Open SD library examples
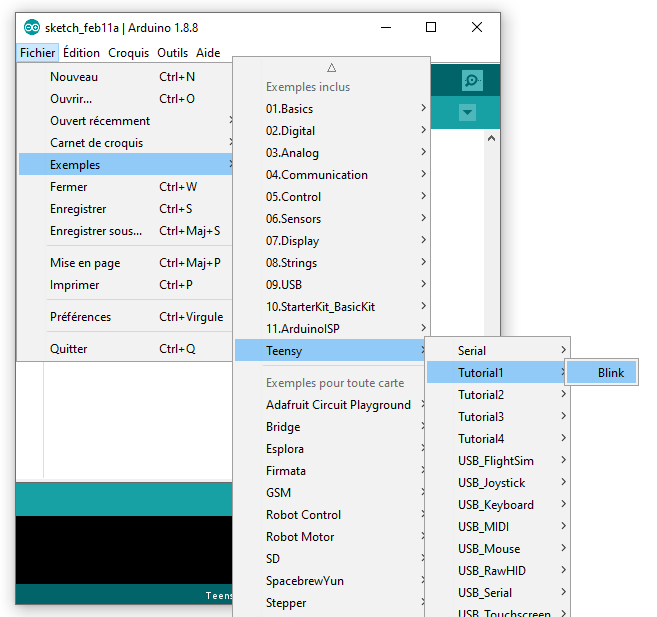 tap(331, 559)
